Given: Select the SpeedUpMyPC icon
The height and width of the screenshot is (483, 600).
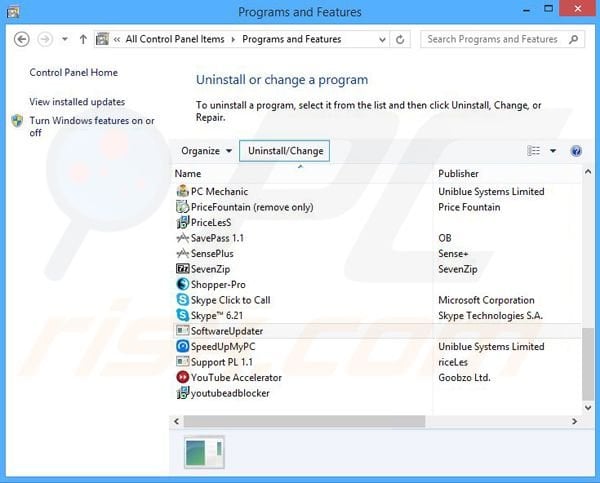Looking at the screenshot, I should (183, 346).
